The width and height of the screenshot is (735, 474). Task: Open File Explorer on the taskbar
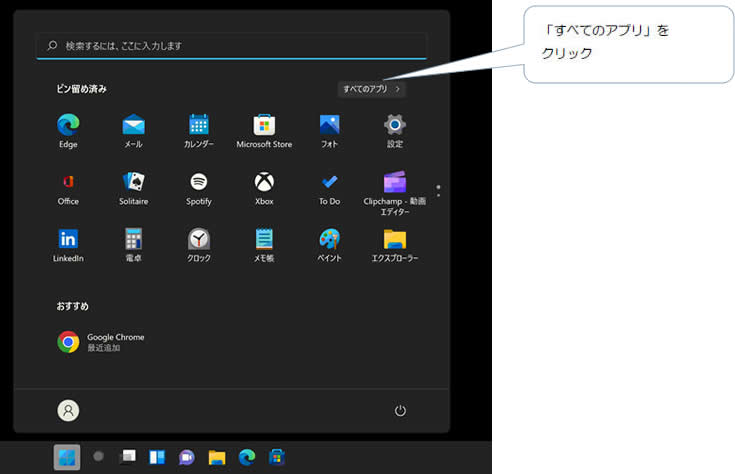217,457
